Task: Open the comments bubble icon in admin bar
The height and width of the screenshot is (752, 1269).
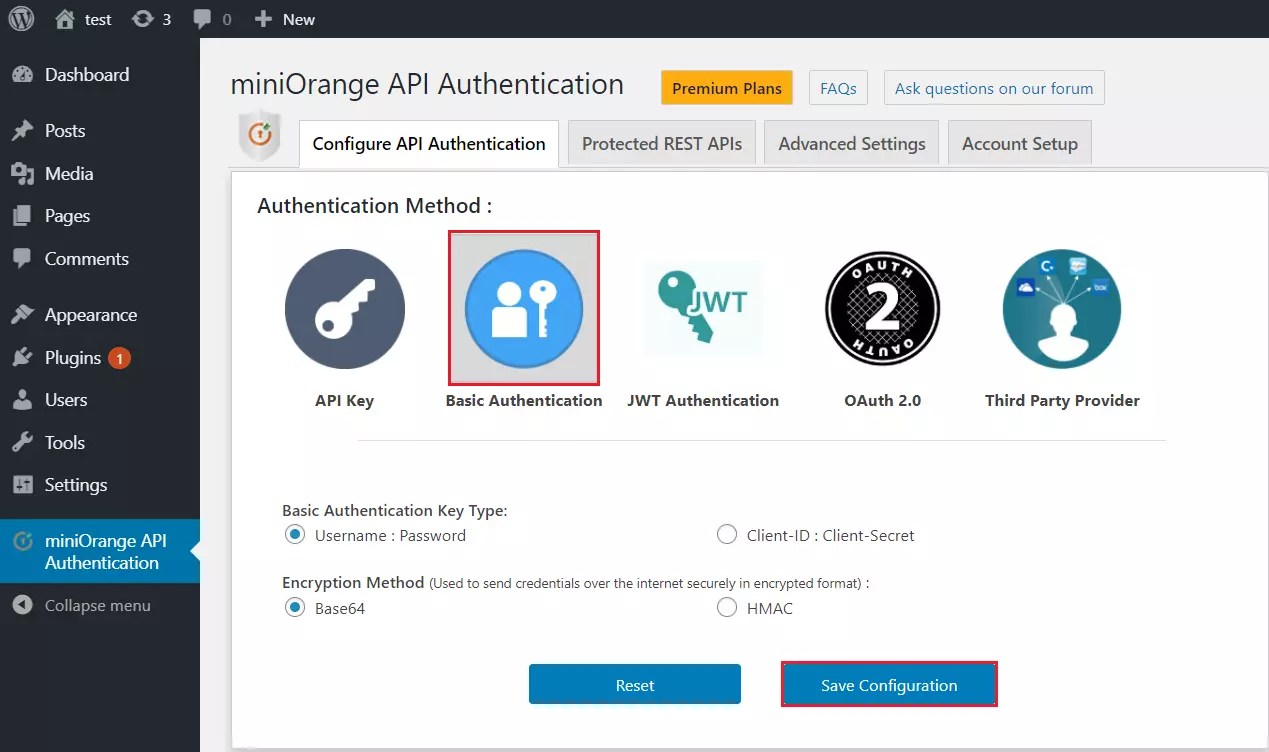Action: click(202, 19)
